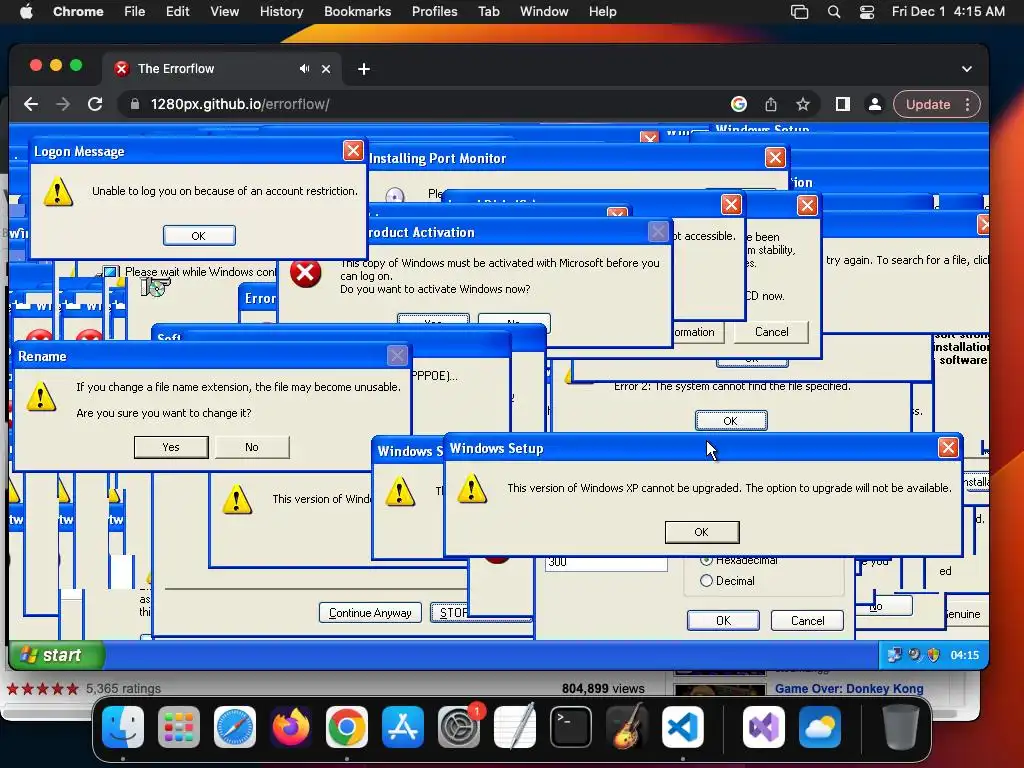The image size is (1024, 768).
Task: Open Finder from the Dock
Action: (x=123, y=727)
